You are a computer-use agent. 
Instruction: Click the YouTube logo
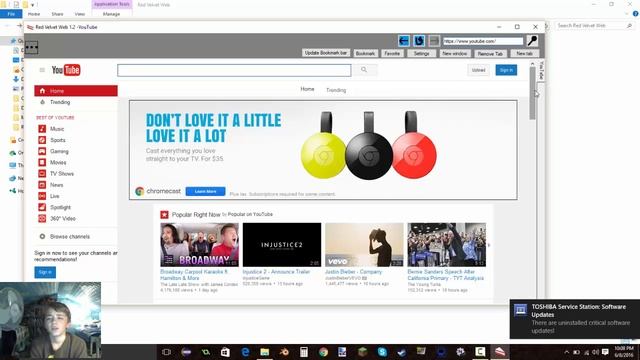coord(66,70)
